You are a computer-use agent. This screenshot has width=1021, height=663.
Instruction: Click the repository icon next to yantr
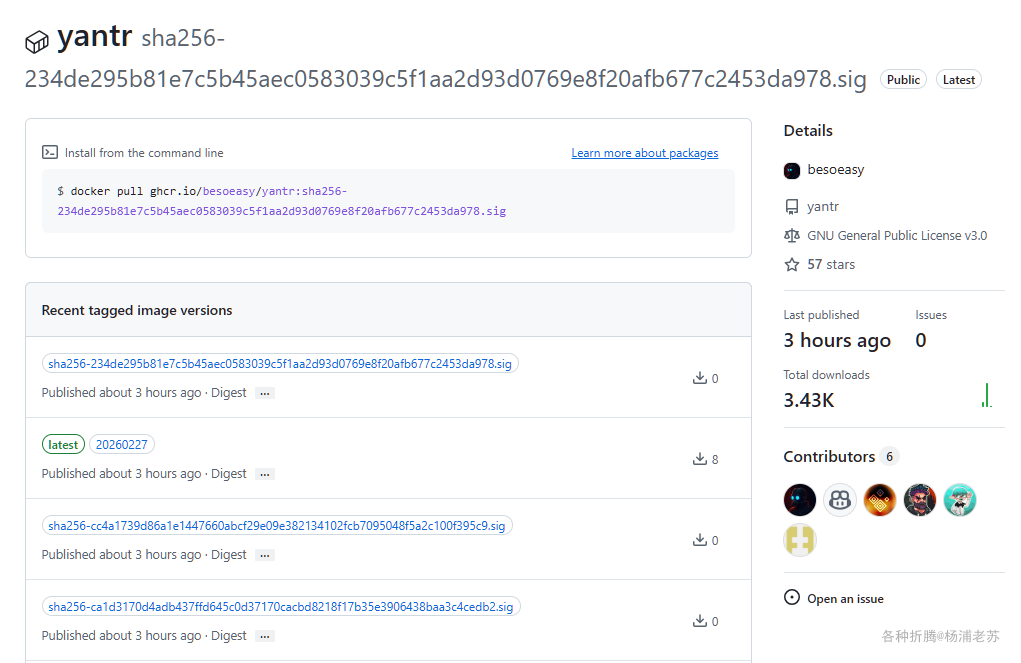[x=792, y=207]
